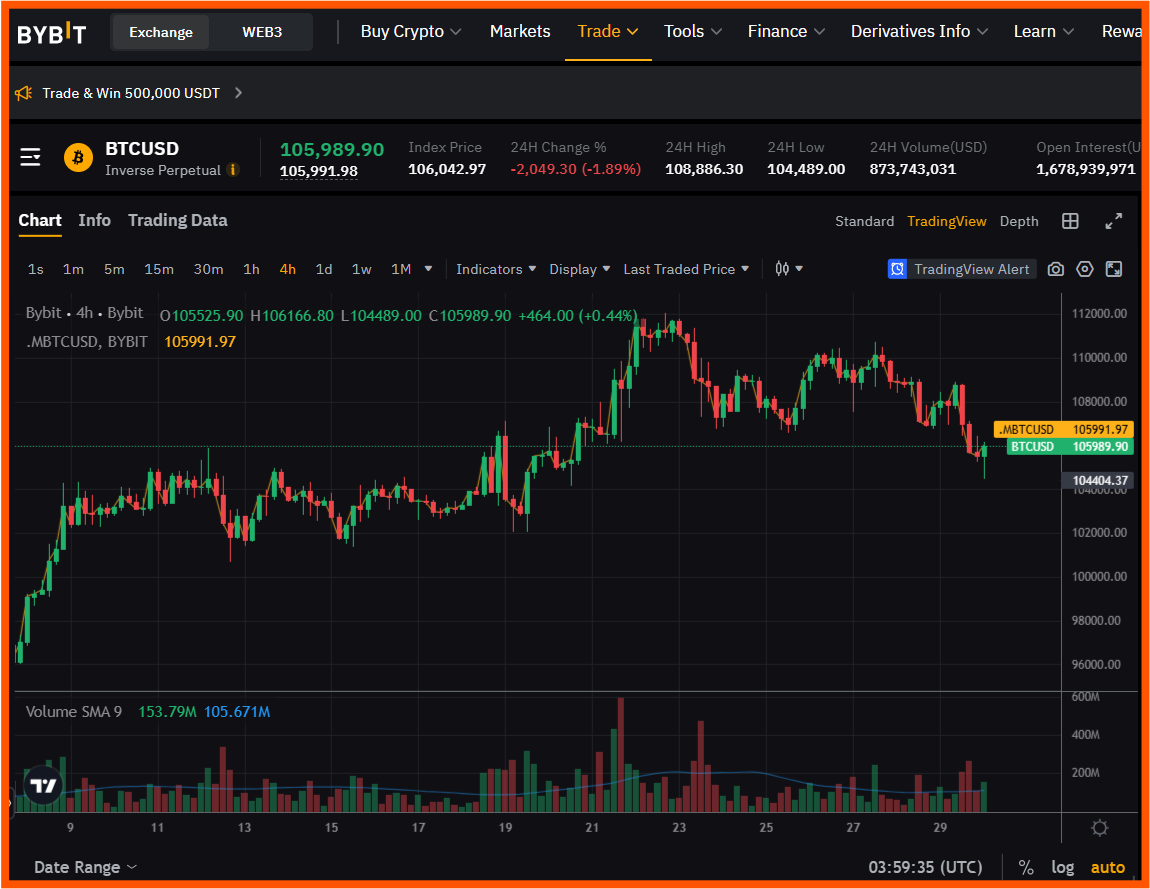This screenshot has height=889, width=1150.
Task: Open the Date Range selector
Action: point(85,867)
